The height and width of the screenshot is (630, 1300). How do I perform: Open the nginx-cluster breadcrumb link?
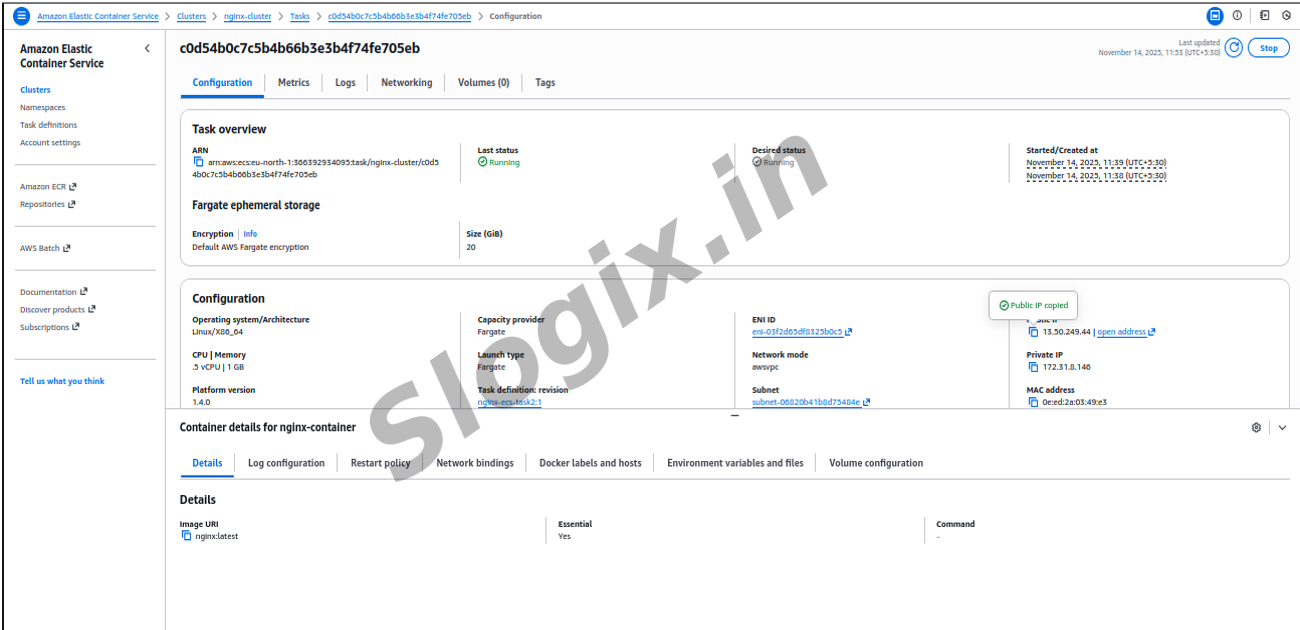[x=246, y=17]
